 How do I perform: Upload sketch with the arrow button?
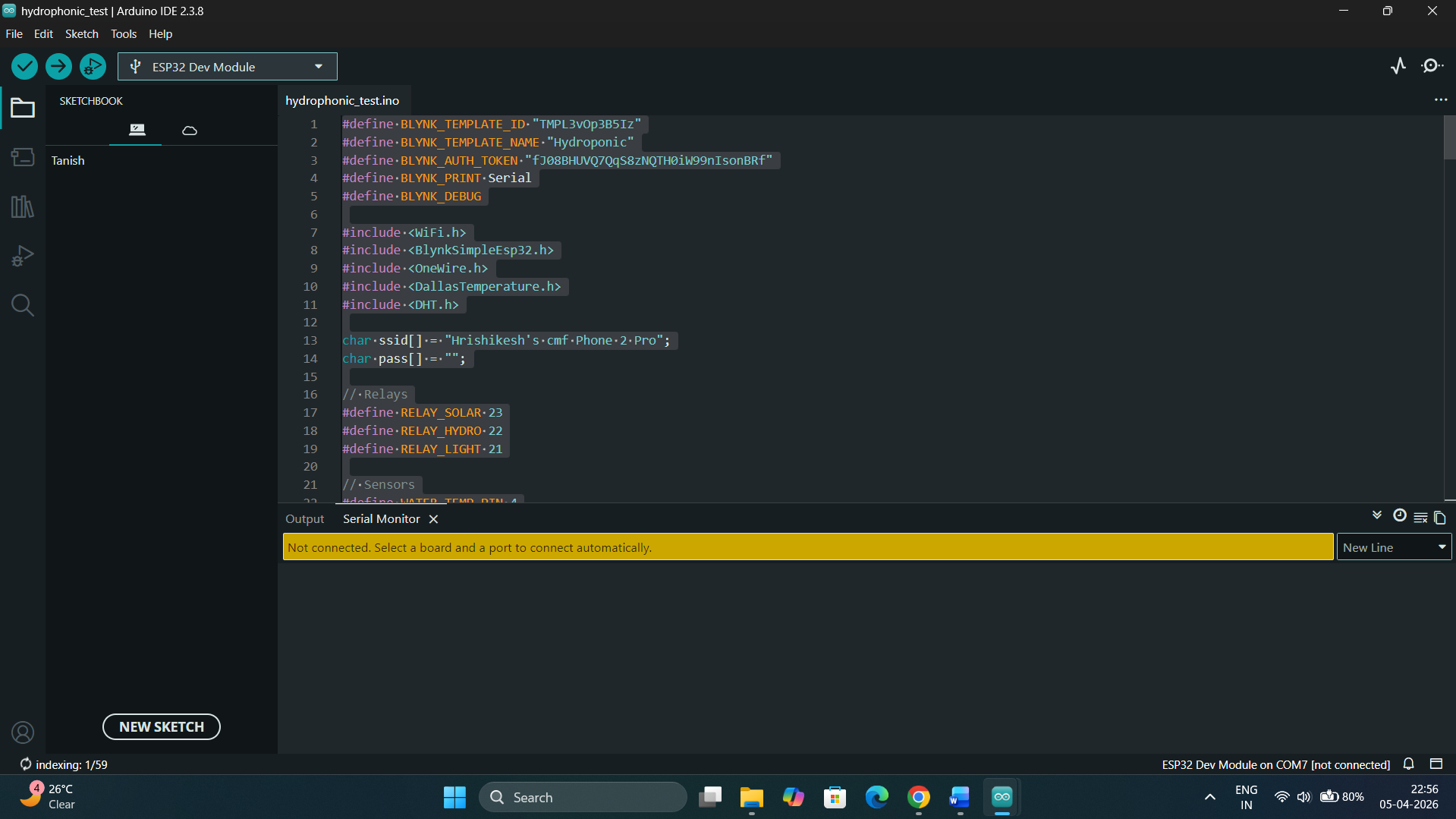58,67
